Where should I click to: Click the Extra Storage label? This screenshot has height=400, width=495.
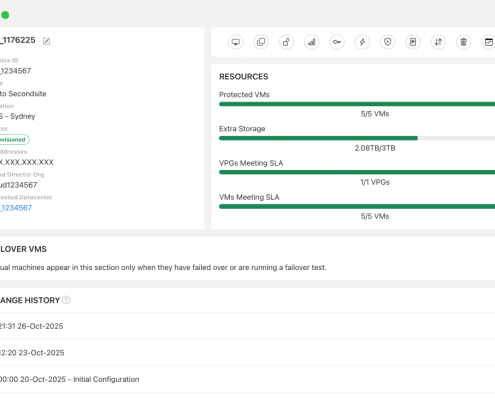coord(242,129)
